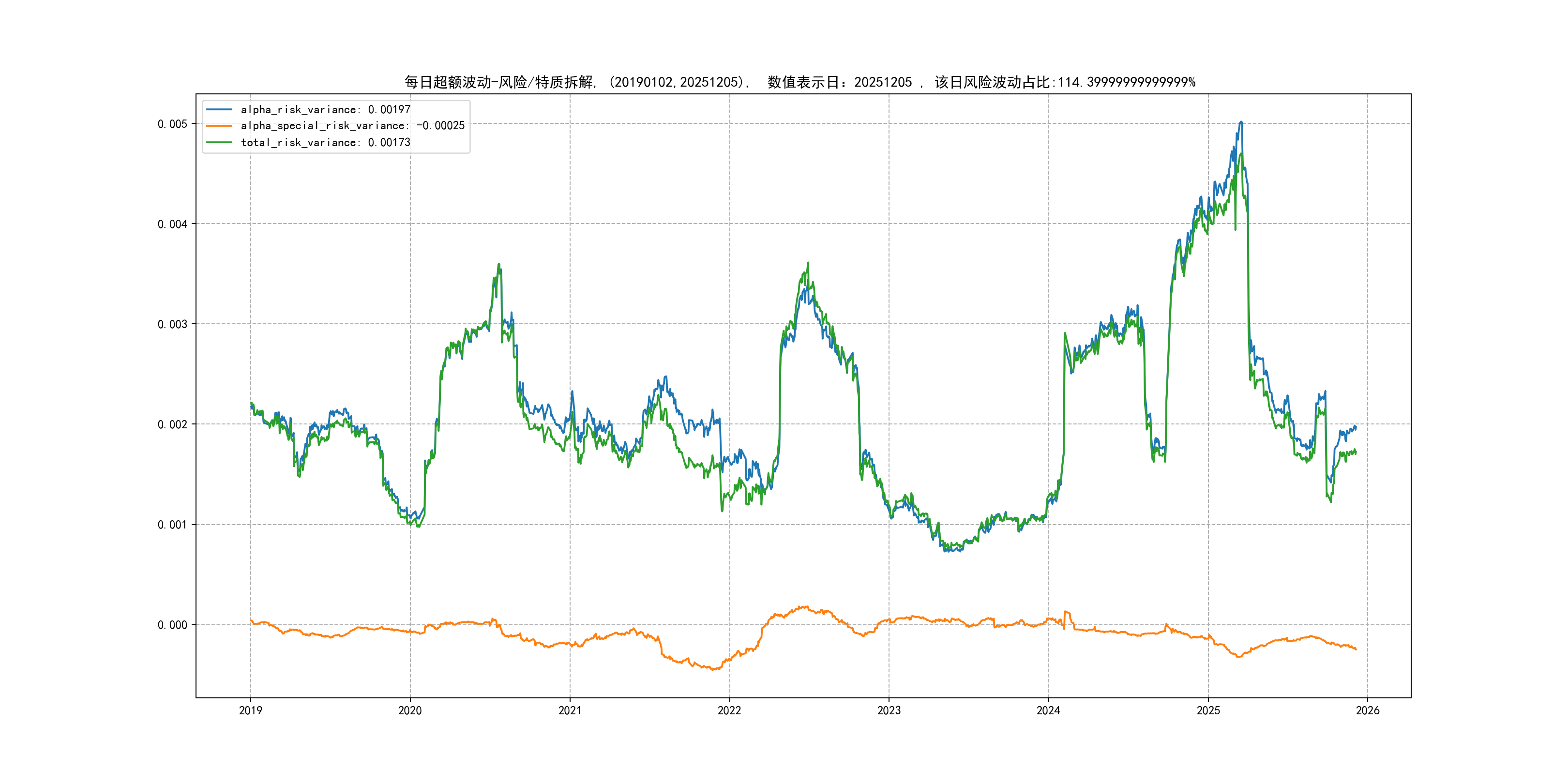
Task: Click the 0.005 y-axis tick label
Action: tap(172, 124)
